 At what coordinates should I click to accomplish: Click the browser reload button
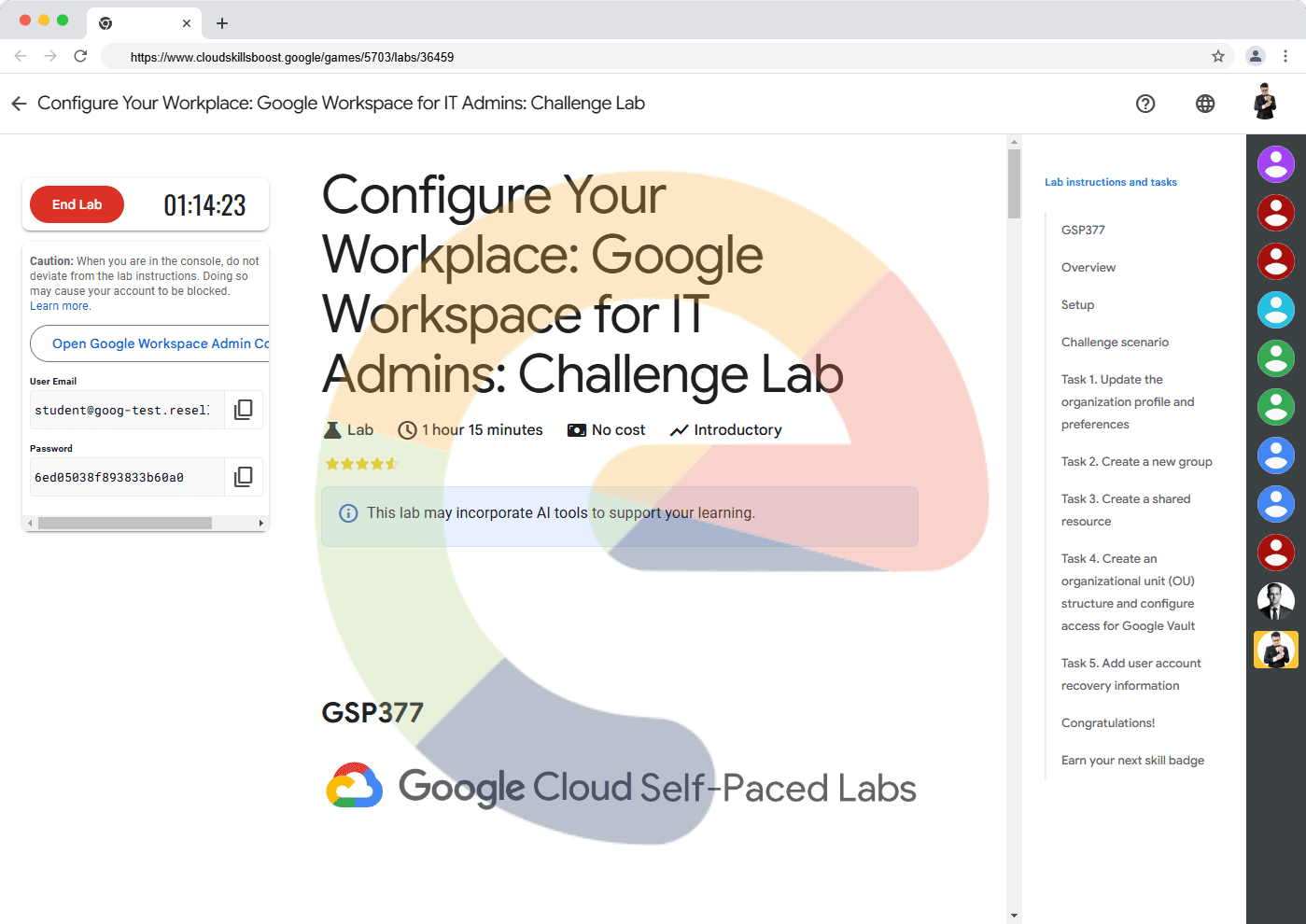[80, 56]
